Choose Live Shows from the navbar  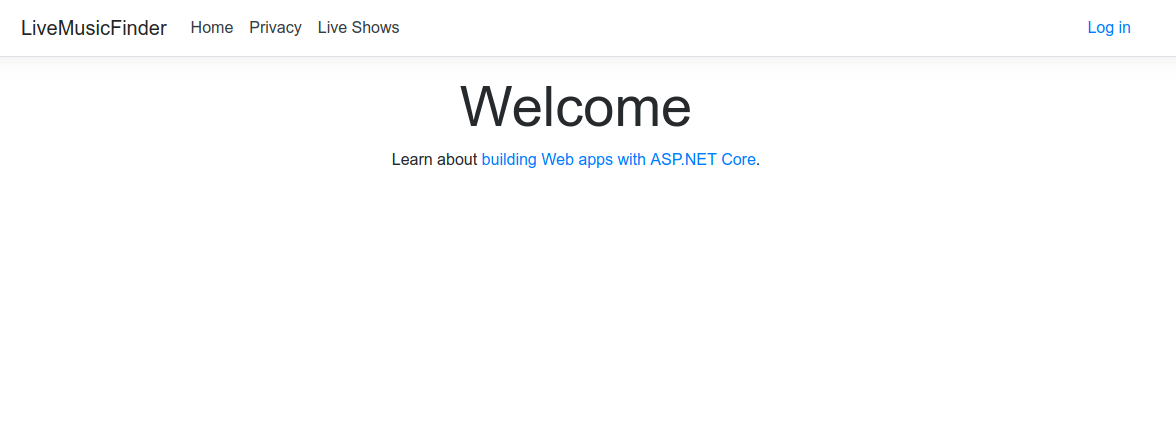[x=358, y=28]
